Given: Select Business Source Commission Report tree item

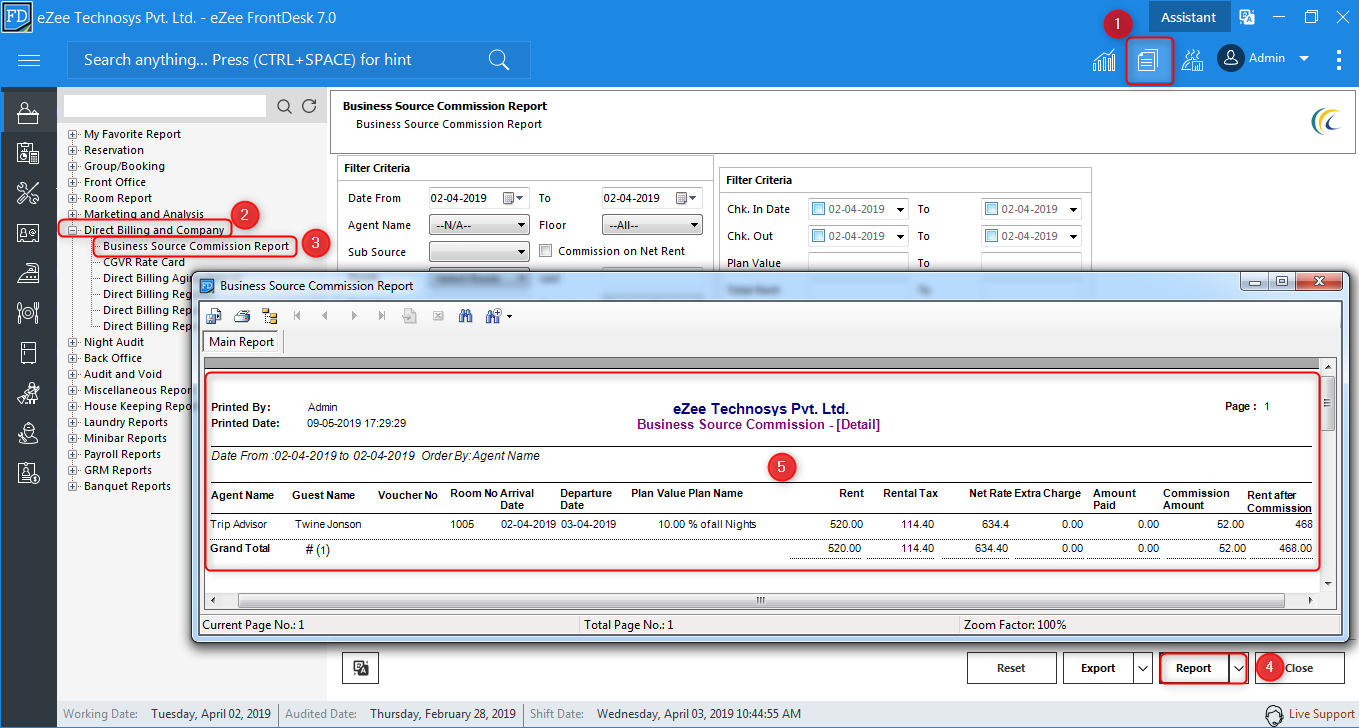Looking at the screenshot, I should point(196,246).
